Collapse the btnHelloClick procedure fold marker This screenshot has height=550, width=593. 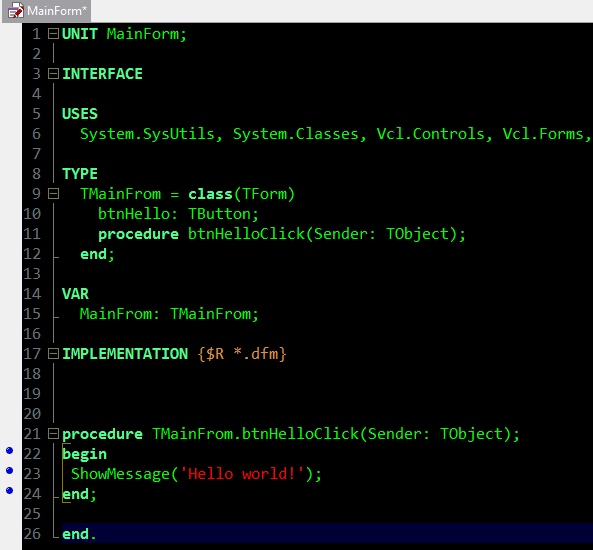coord(53,433)
